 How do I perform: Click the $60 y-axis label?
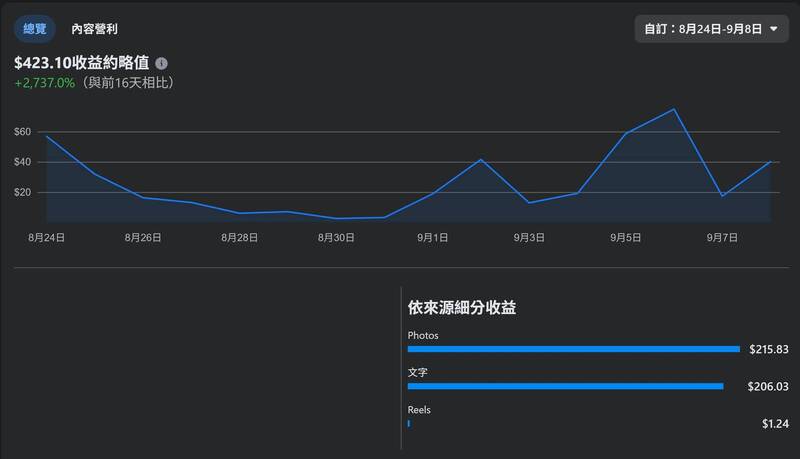[23, 132]
